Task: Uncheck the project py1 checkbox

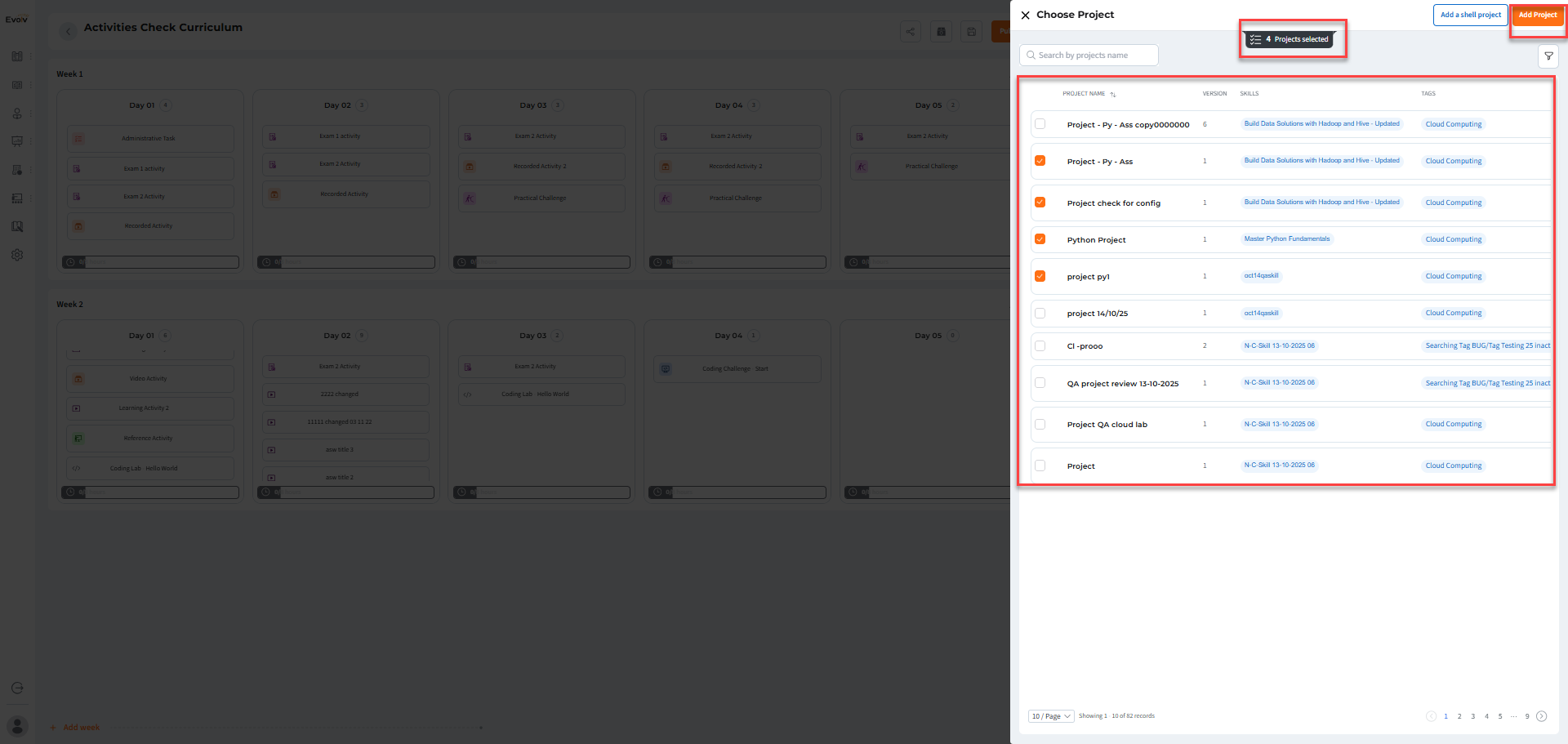Action: [x=1040, y=276]
